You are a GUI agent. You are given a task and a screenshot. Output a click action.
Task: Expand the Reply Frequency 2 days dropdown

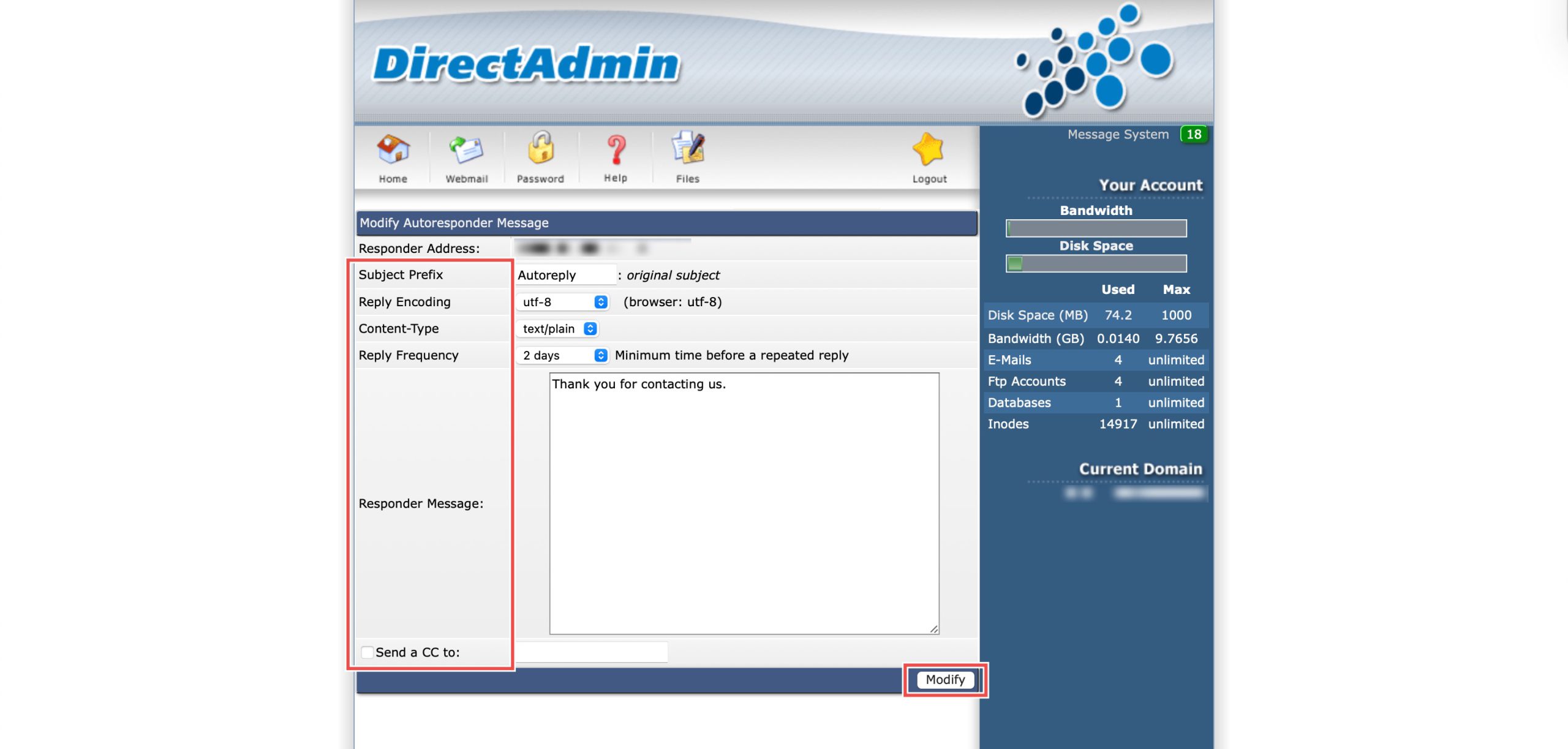(x=562, y=355)
